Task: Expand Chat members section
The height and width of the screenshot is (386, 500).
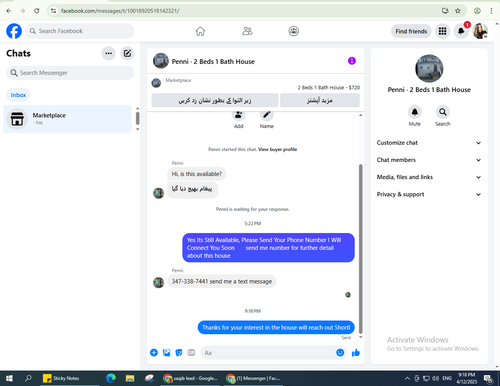Action: pos(429,160)
